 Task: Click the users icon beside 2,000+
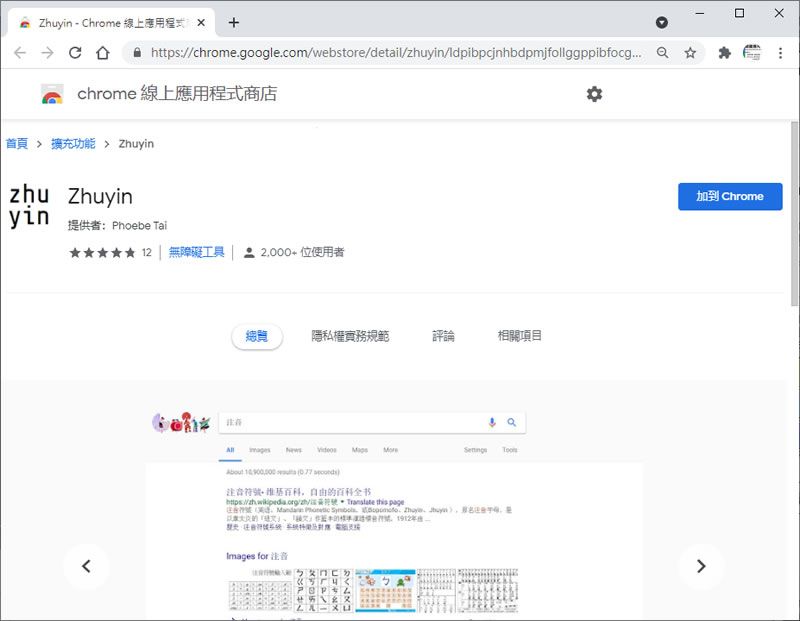coord(249,253)
